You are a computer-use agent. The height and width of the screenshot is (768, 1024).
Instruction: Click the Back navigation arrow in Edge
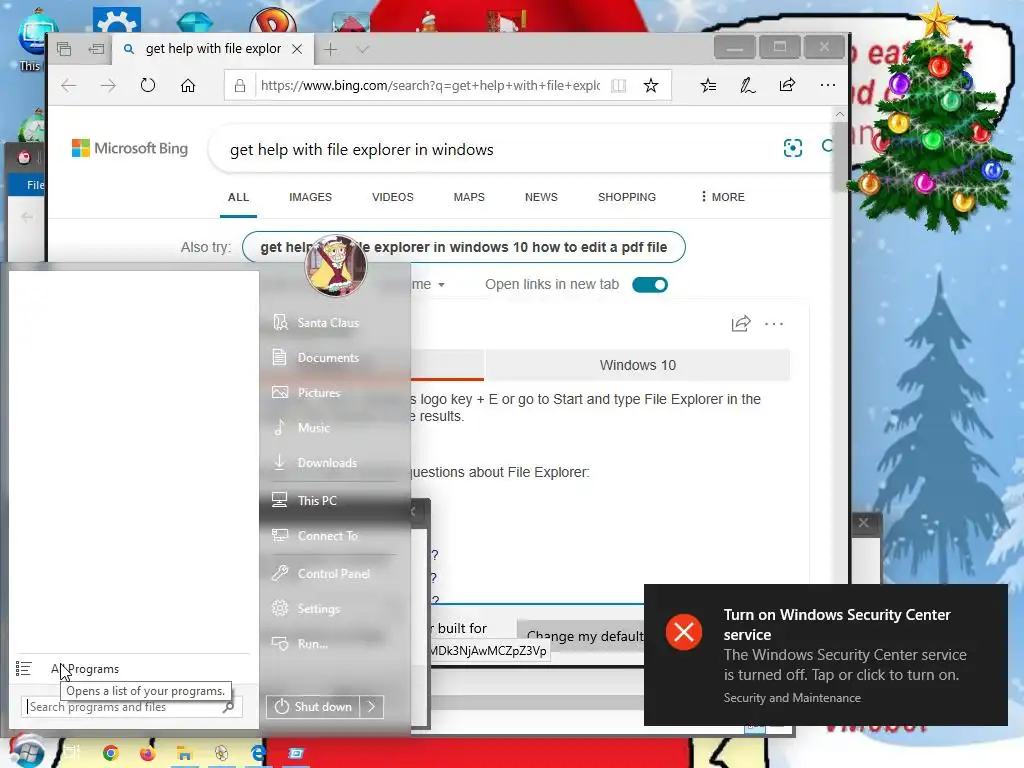69,86
